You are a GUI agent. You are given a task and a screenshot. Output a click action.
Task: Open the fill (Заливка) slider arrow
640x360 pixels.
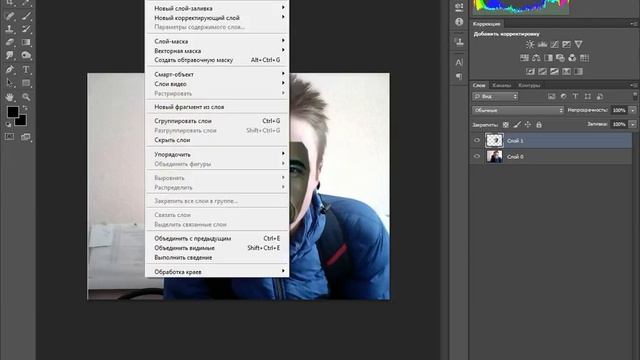(x=633, y=124)
